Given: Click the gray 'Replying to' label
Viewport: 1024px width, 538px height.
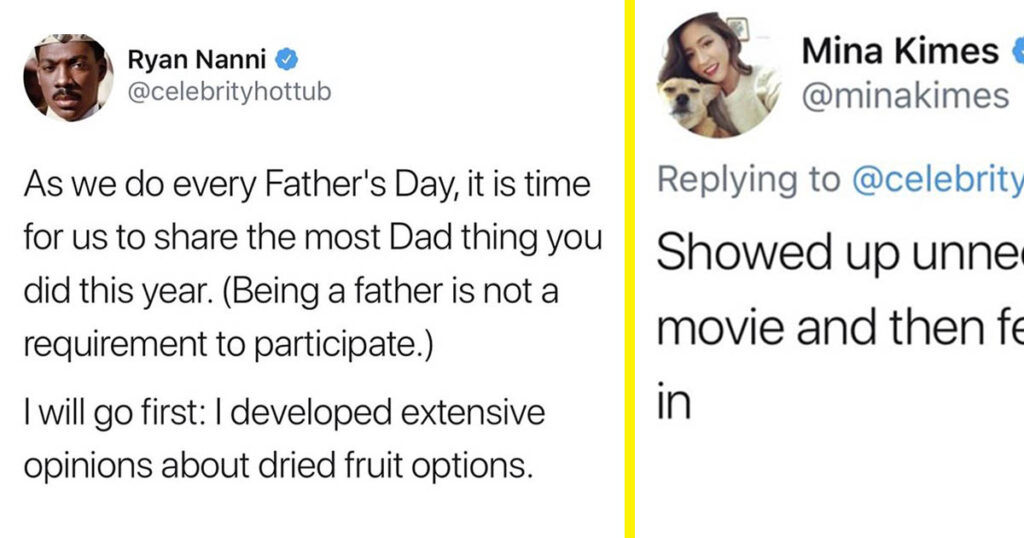Looking at the screenshot, I should click(748, 180).
